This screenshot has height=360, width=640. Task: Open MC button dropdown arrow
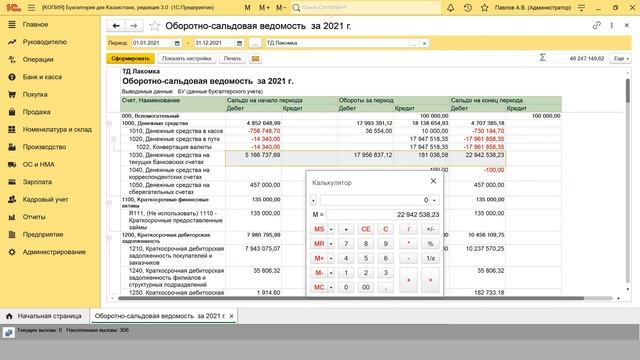(x=331, y=287)
